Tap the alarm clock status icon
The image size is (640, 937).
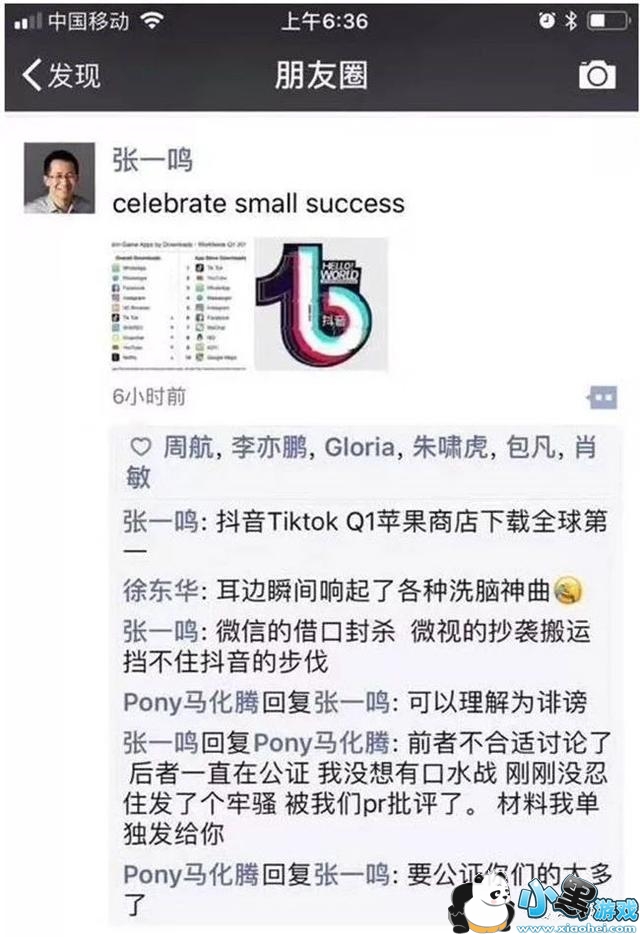(547, 22)
